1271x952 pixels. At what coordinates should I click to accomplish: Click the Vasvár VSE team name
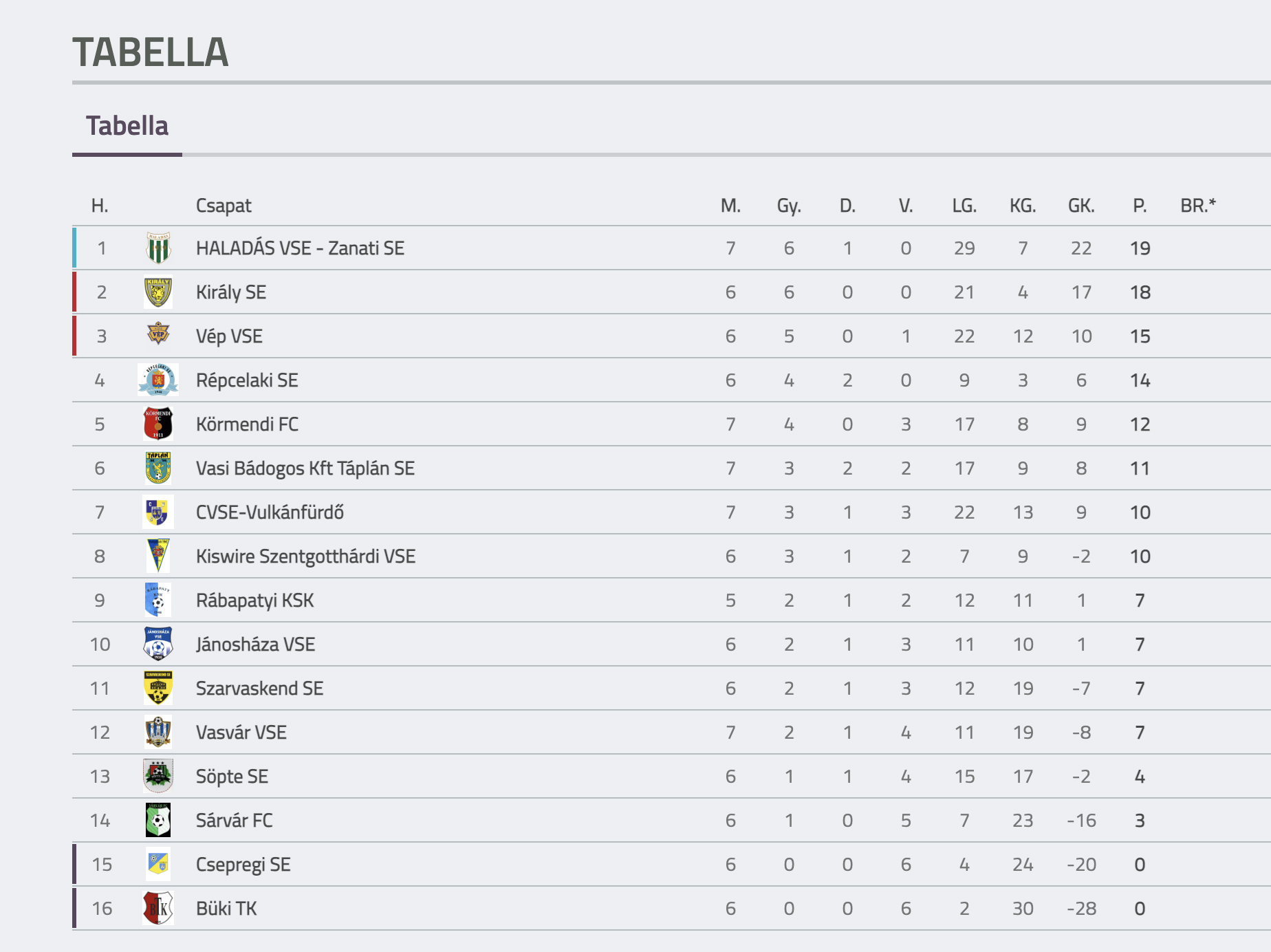[x=241, y=733]
